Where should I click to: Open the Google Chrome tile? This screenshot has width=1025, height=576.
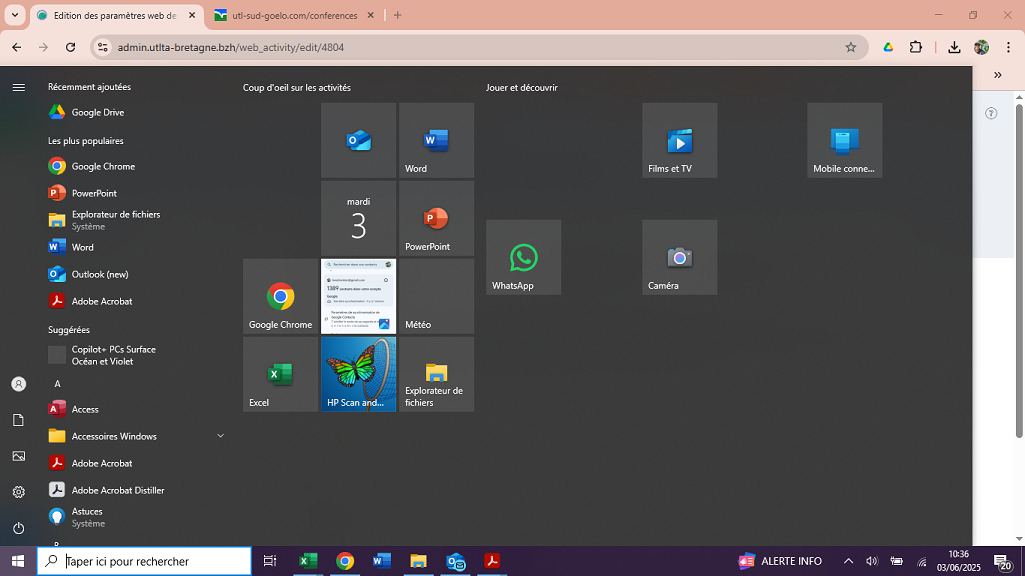point(280,296)
